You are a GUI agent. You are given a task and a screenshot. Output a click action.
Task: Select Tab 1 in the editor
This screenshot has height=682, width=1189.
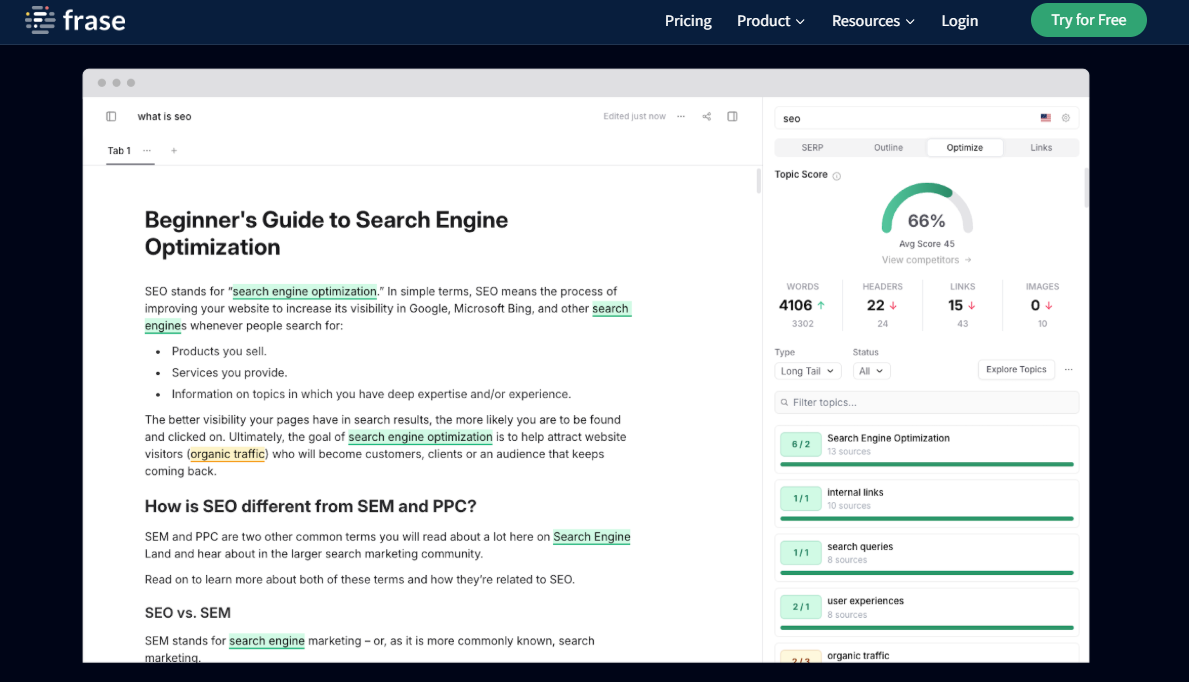point(119,150)
